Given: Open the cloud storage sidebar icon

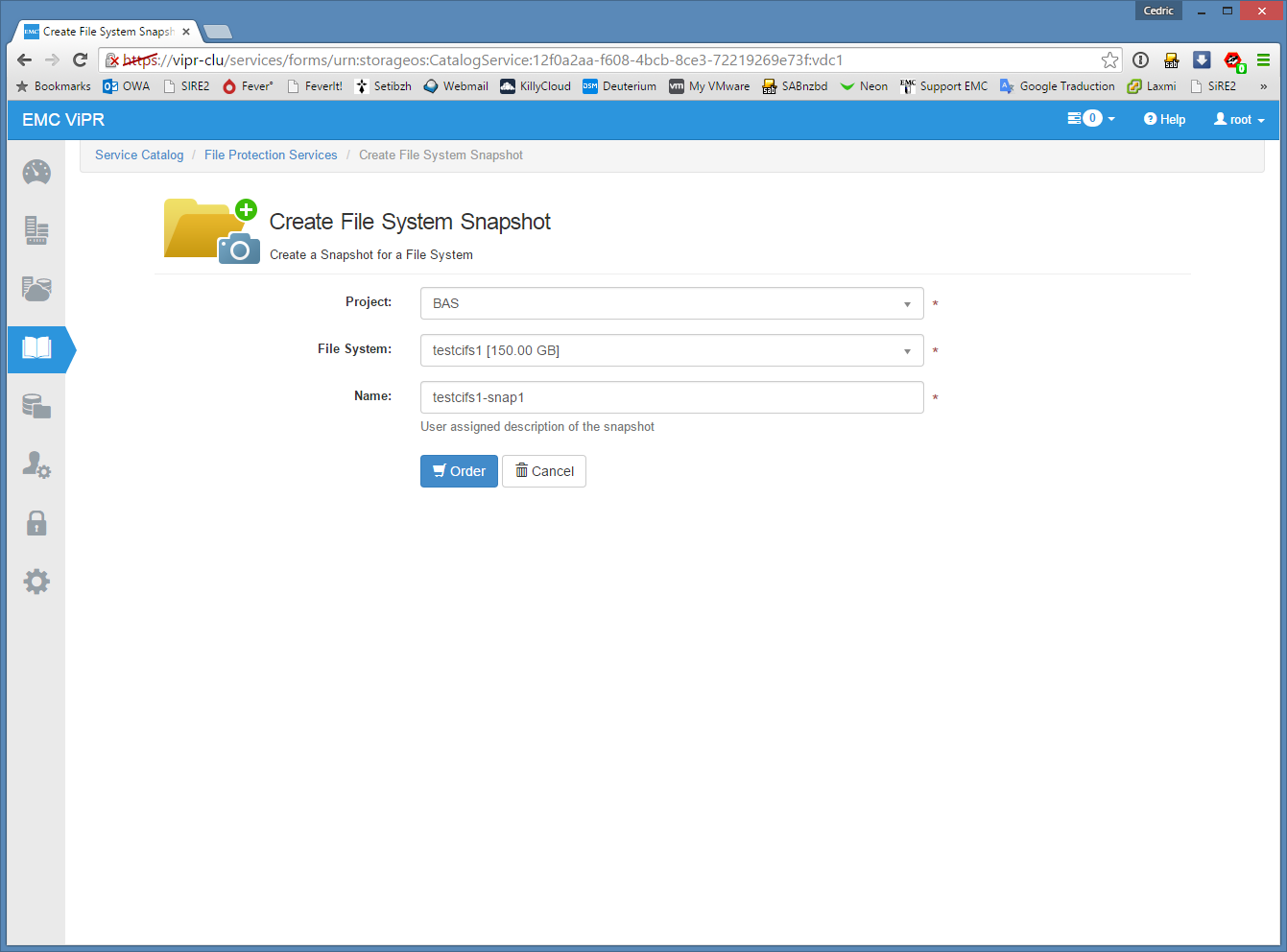Looking at the screenshot, I should 36,289.
